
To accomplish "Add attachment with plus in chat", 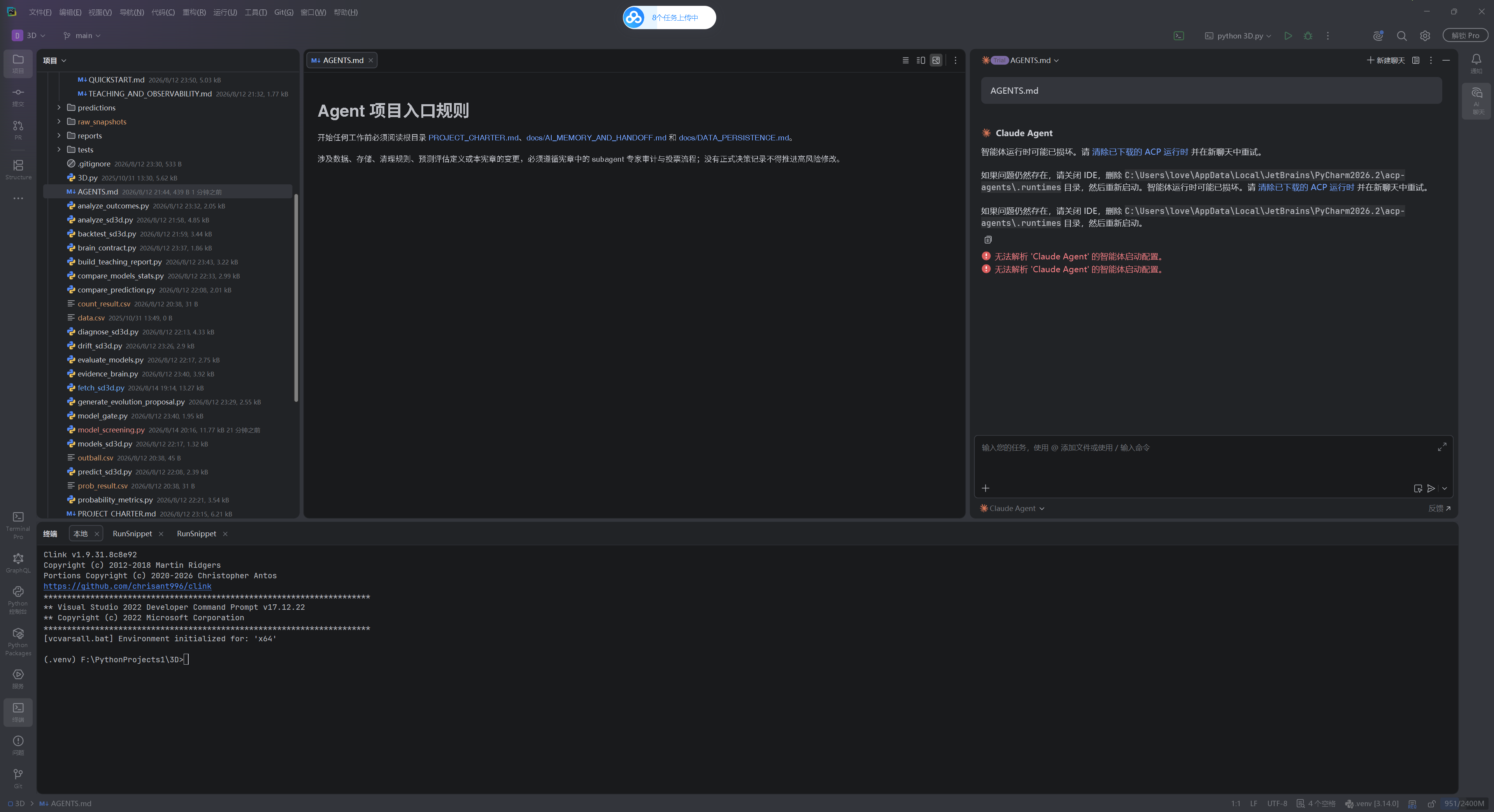I will (x=985, y=488).
